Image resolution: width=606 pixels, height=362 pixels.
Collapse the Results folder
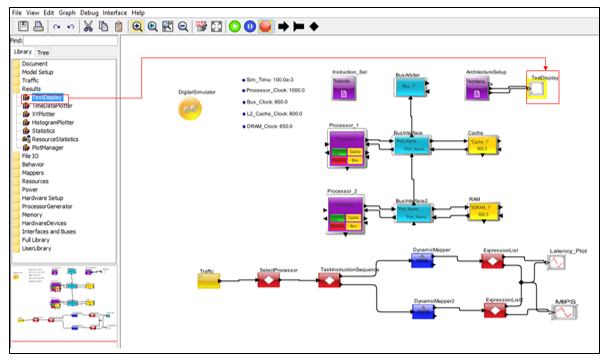pos(31,89)
